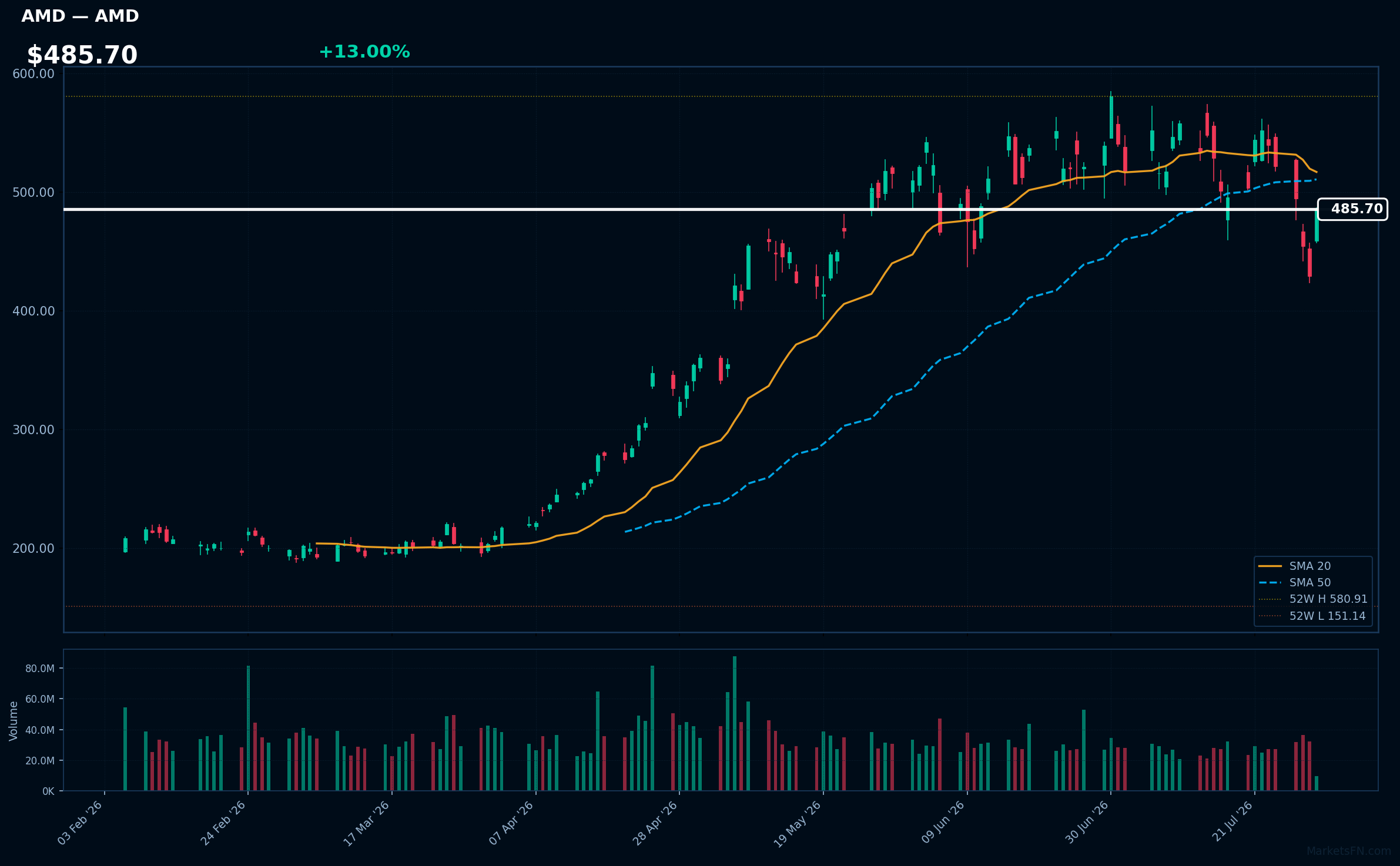Click the 19 May '26 date label

(x=798, y=824)
